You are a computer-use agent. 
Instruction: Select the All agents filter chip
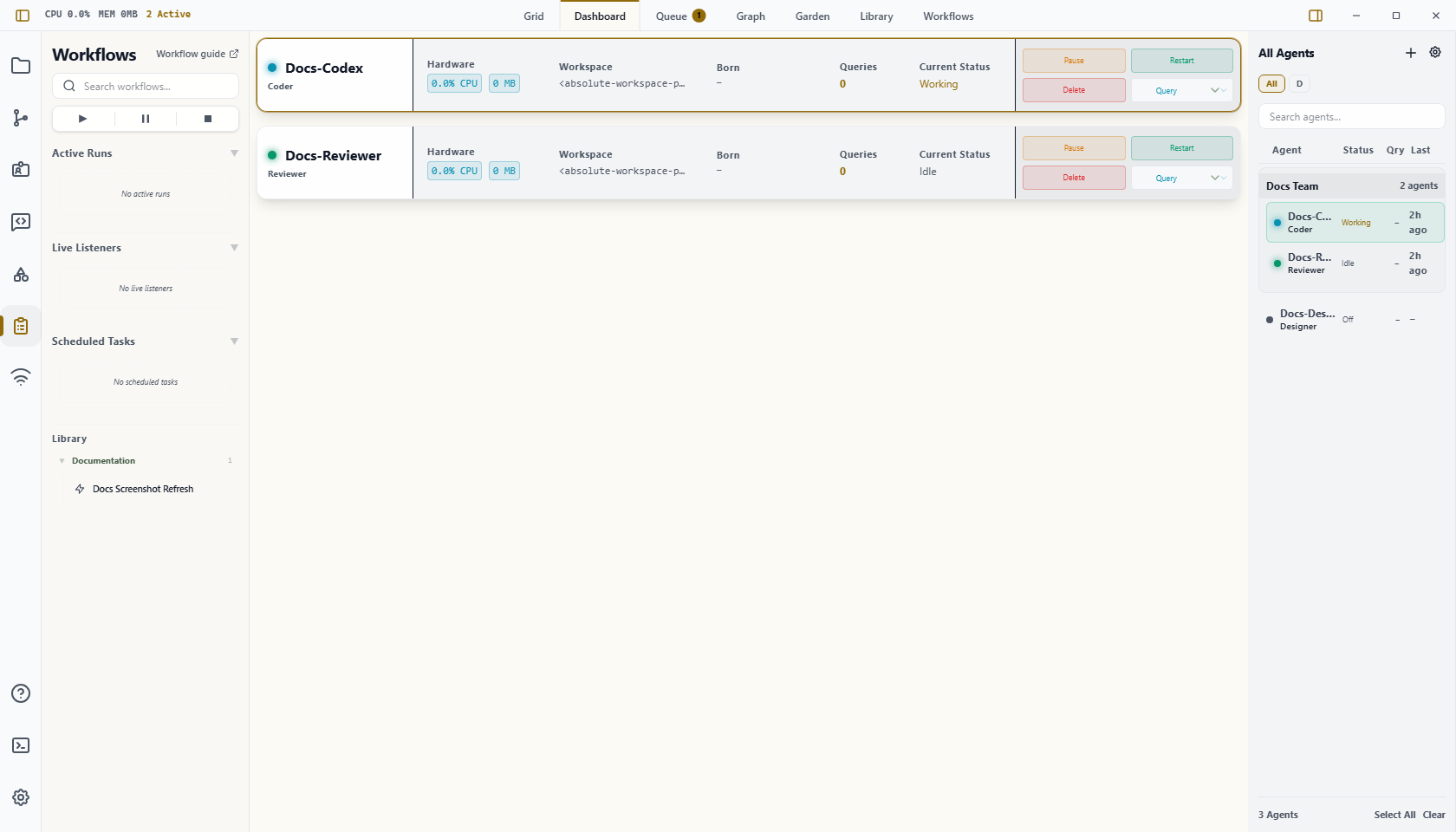pos(1271,84)
